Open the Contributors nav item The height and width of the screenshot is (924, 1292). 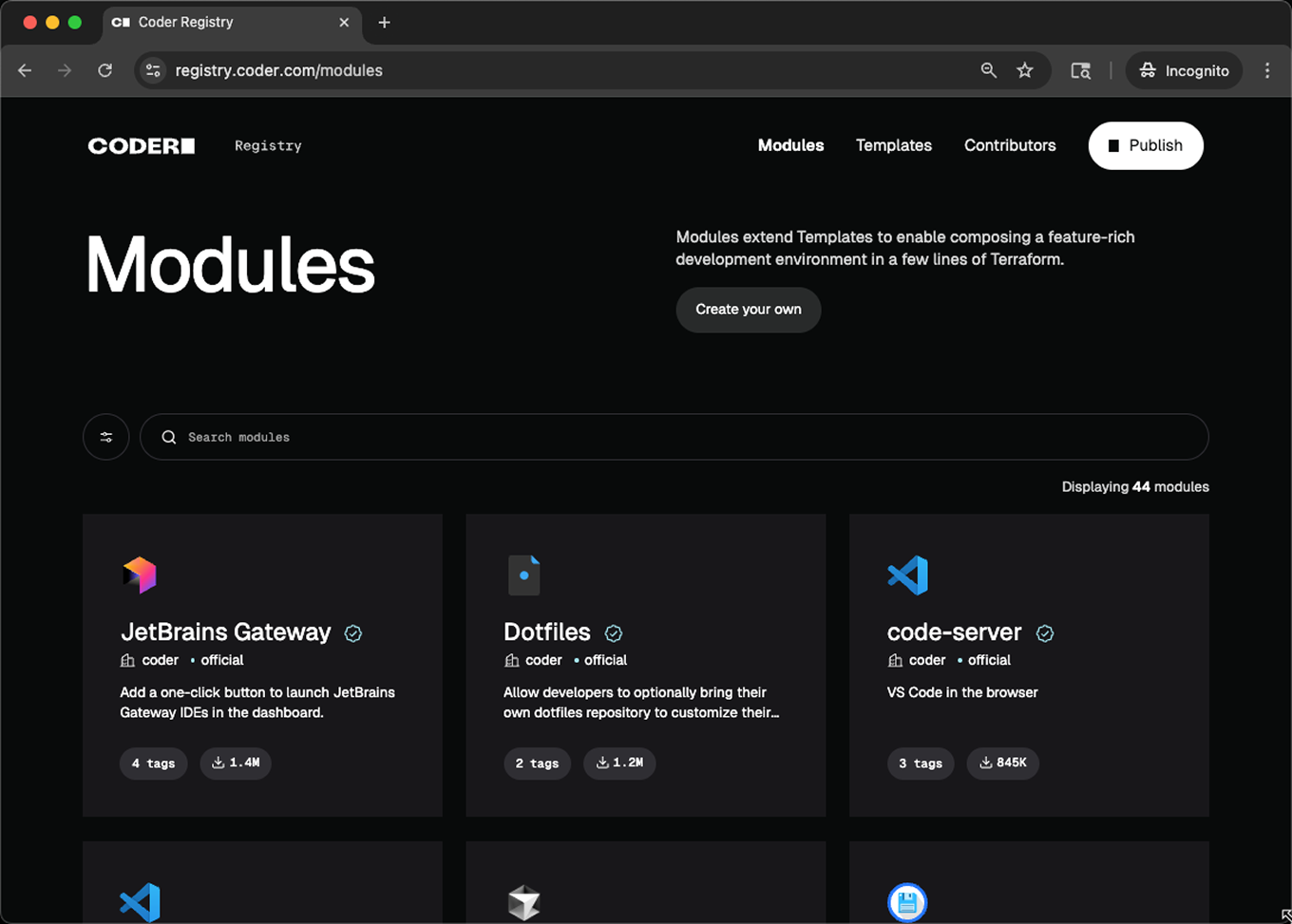pyautogui.click(x=1010, y=145)
